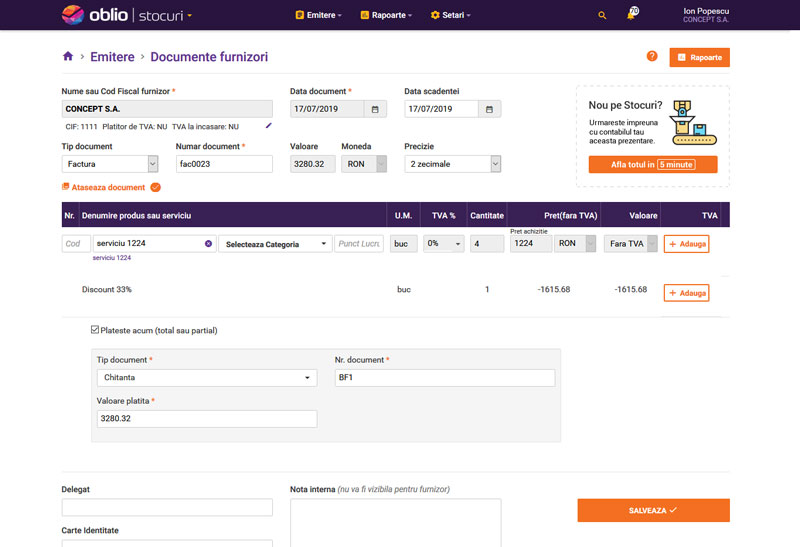
Task: Click the search magnifier icon
Action: point(601,16)
